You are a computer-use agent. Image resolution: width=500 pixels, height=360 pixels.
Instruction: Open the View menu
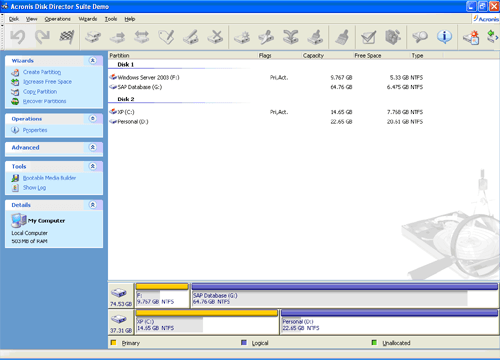pos(32,19)
